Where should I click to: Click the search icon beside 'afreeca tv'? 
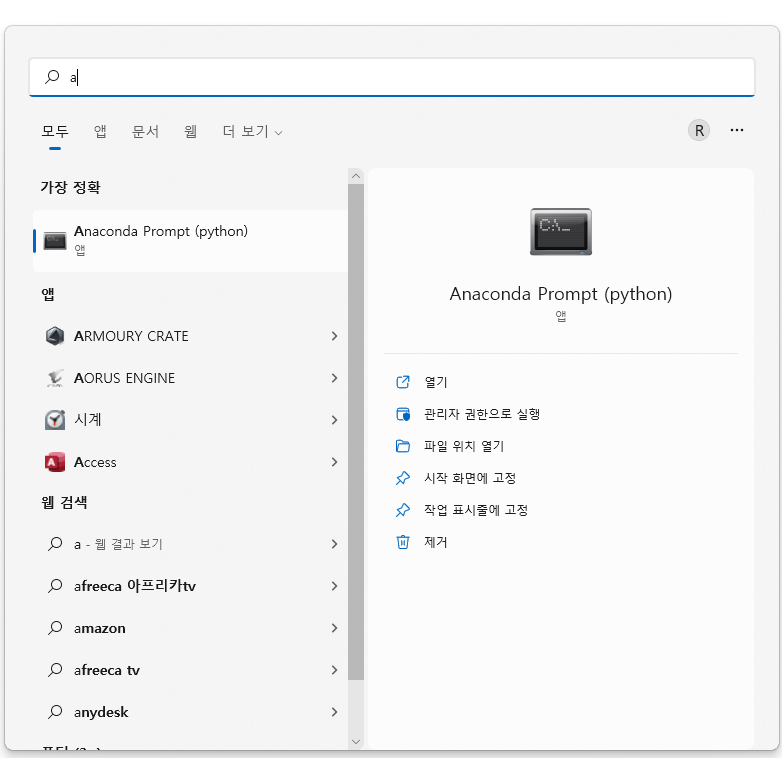[55, 669]
